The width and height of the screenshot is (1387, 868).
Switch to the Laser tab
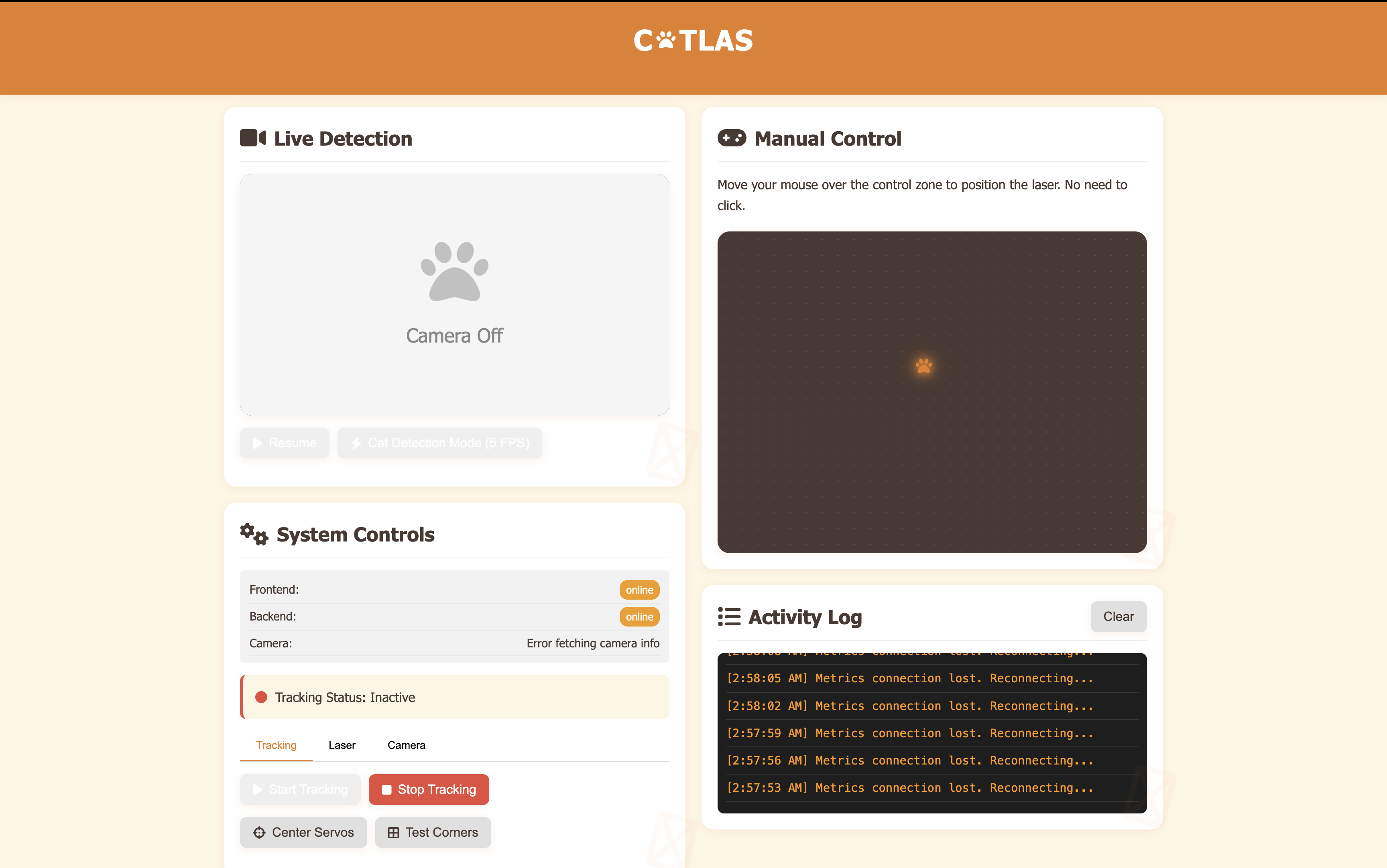(342, 745)
